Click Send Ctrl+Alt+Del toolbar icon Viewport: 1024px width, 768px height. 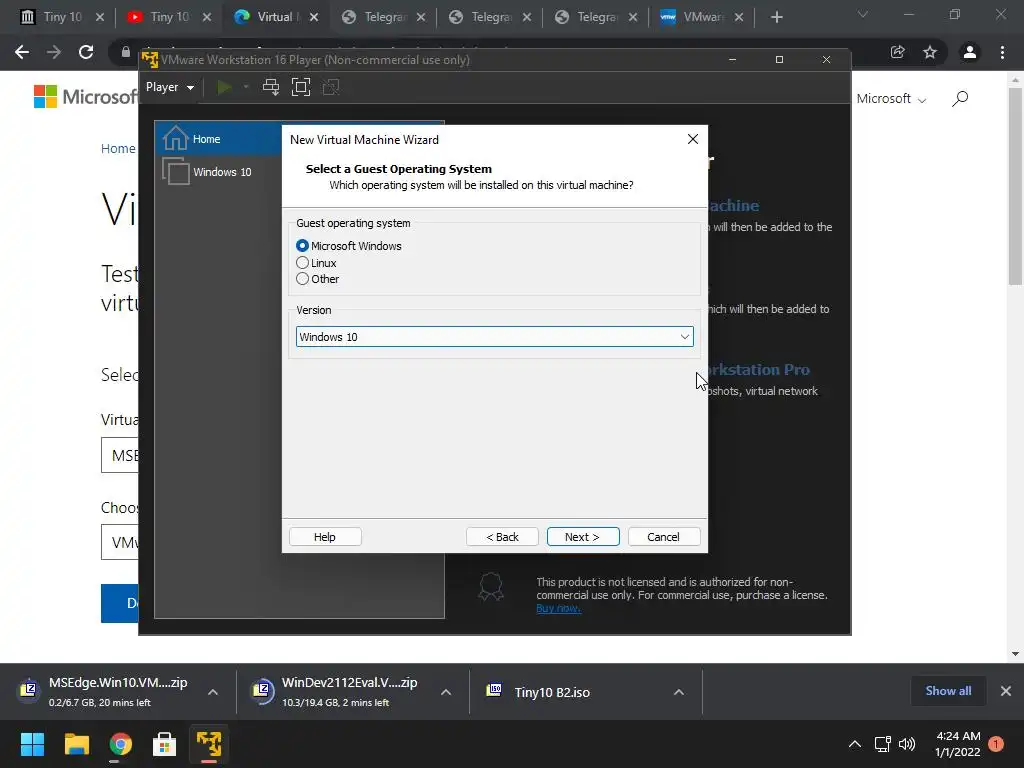[271, 87]
